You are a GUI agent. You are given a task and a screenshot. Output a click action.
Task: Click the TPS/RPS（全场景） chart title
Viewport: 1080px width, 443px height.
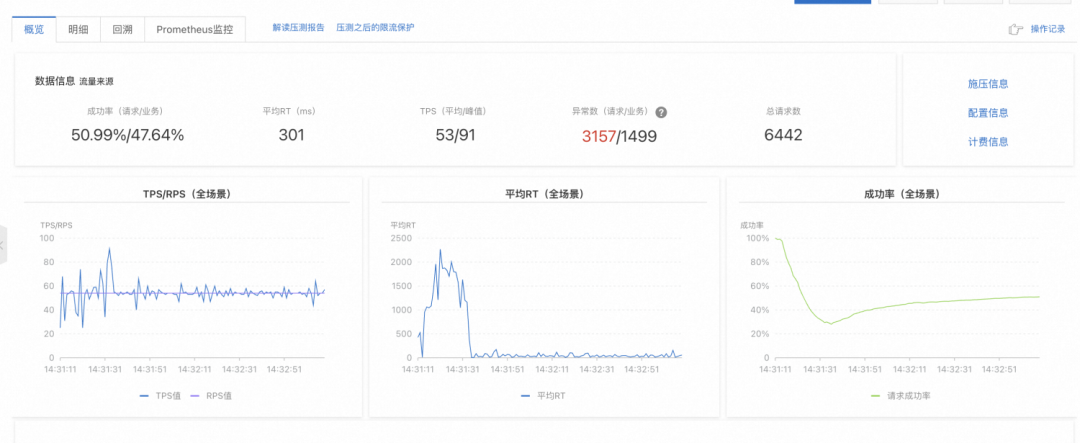[187, 194]
